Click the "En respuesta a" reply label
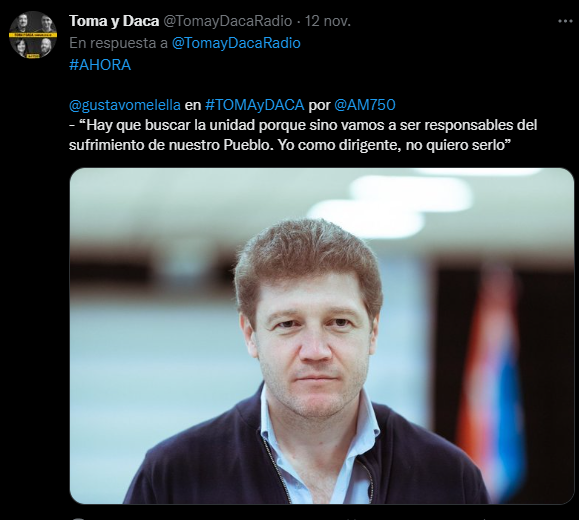579x520 pixels. coord(119,43)
